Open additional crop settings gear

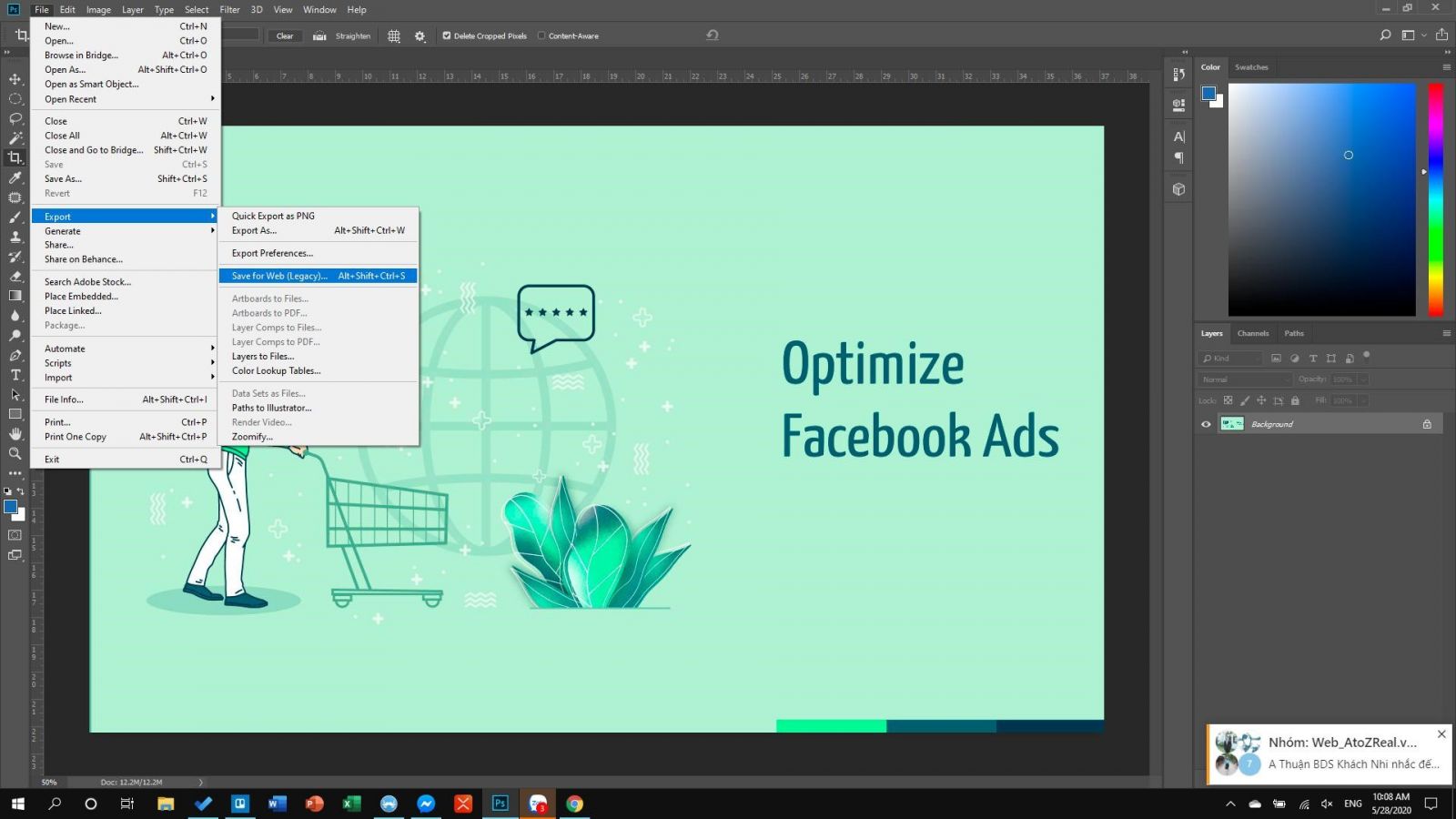pyautogui.click(x=420, y=36)
